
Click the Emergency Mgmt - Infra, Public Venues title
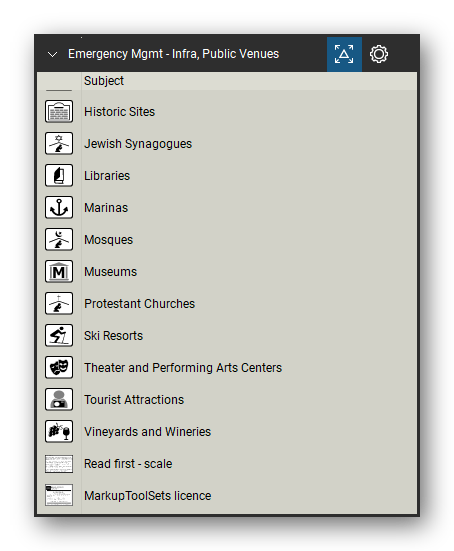(x=174, y=54)
